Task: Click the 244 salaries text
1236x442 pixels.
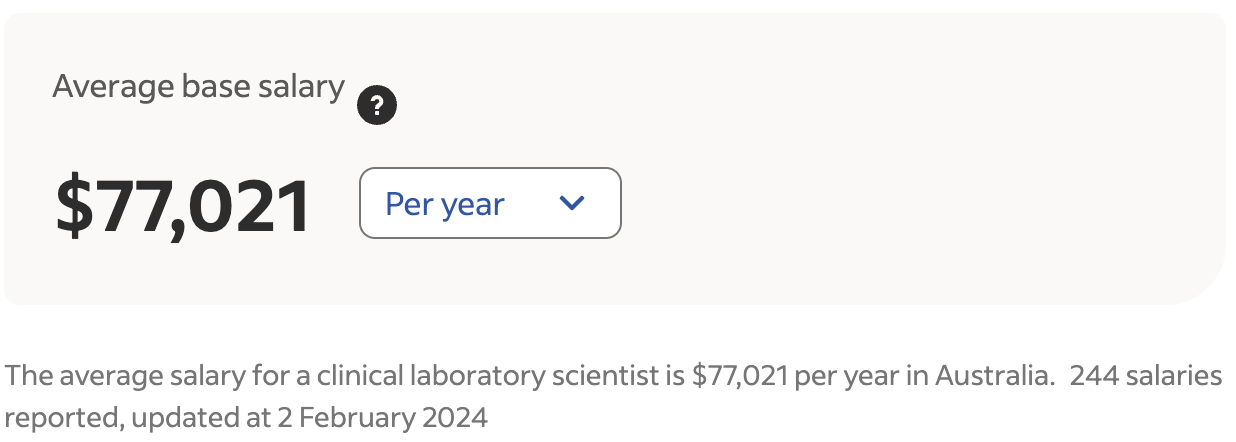Action: pos(1145,376)
